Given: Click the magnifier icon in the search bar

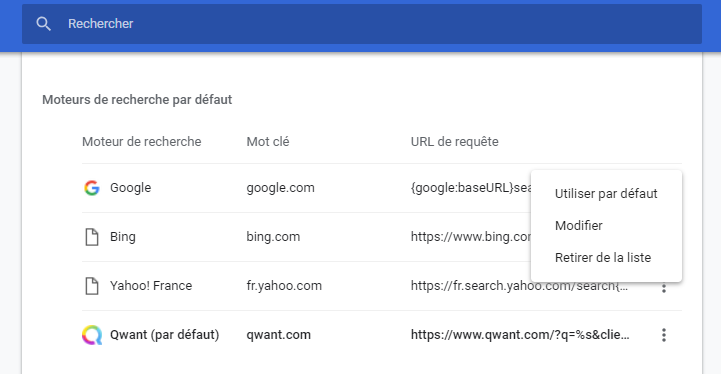Looking at the screenshot, I should tap(43, 24).
